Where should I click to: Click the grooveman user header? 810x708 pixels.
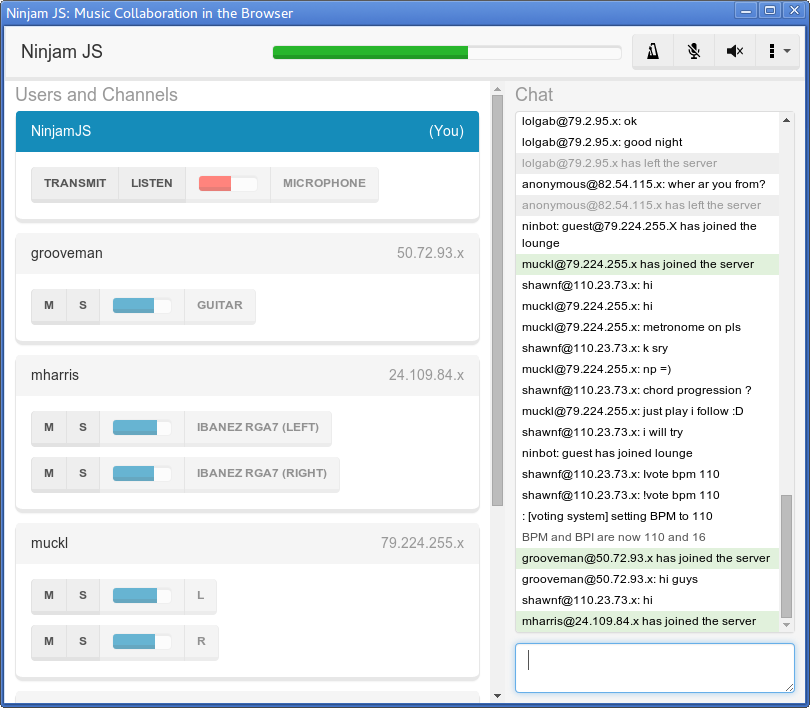coord(247,254)
